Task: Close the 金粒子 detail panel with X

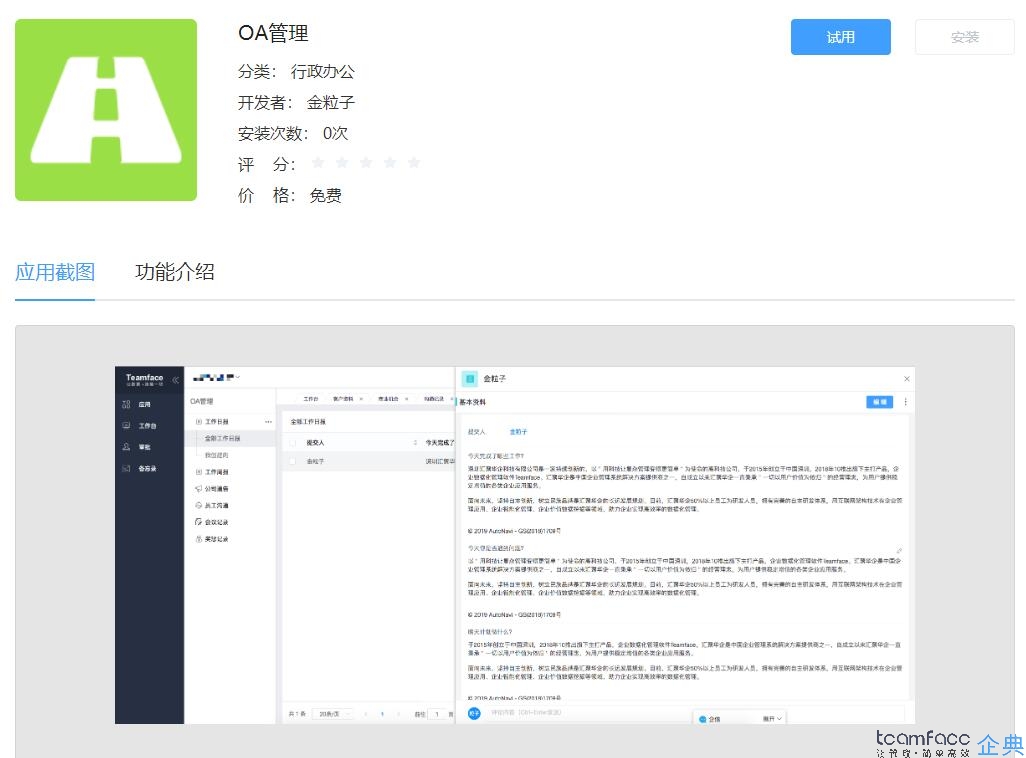Action: (x=907, y=379)
